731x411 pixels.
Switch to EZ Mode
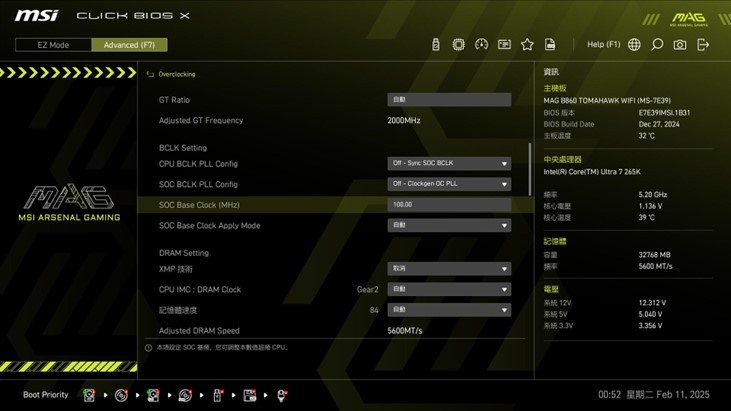tap(53, 45)
